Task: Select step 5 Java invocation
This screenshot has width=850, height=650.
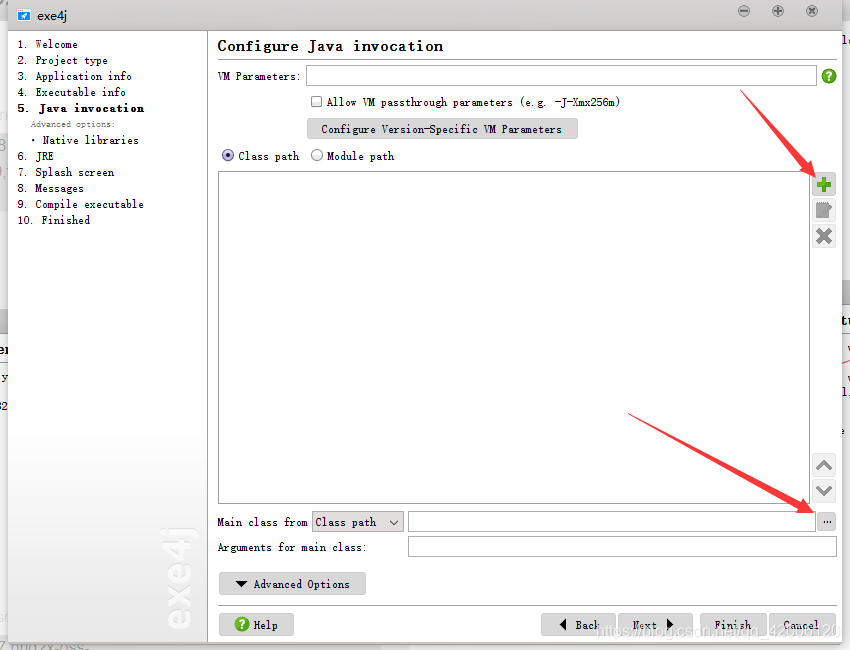Action: pyautogui.click(x=81, y=108)
